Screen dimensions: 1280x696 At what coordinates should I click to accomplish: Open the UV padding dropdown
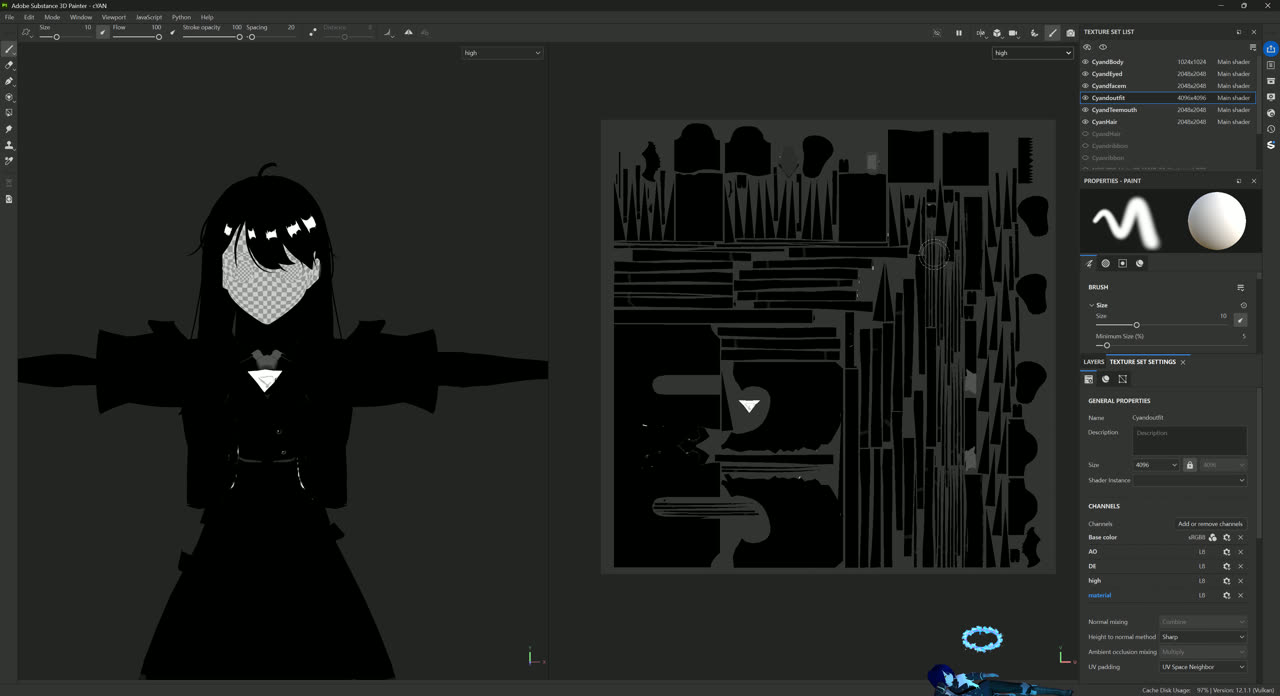pos(1203,667)
